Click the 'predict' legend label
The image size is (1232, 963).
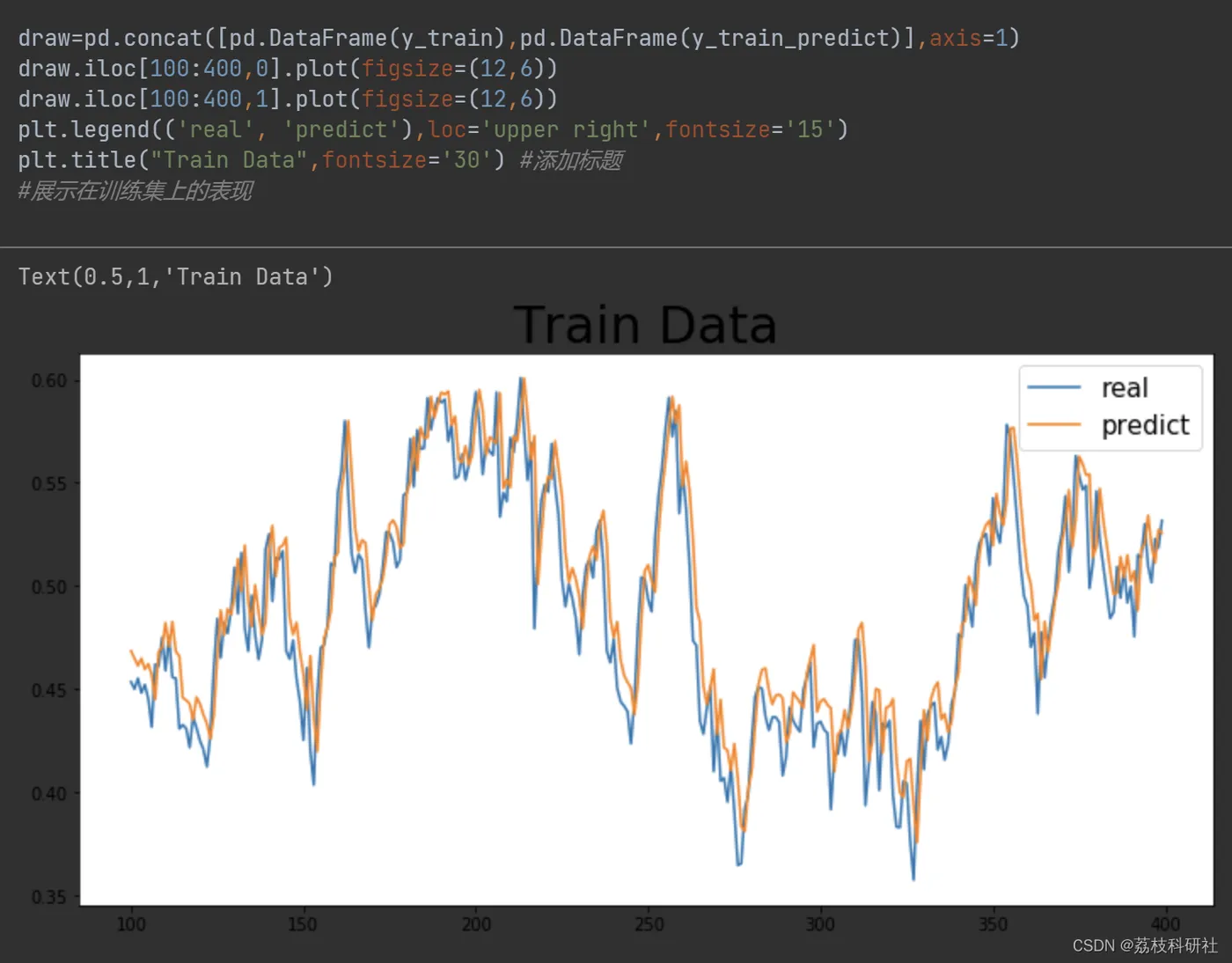pyautogui.click(x=1145, y=425)
